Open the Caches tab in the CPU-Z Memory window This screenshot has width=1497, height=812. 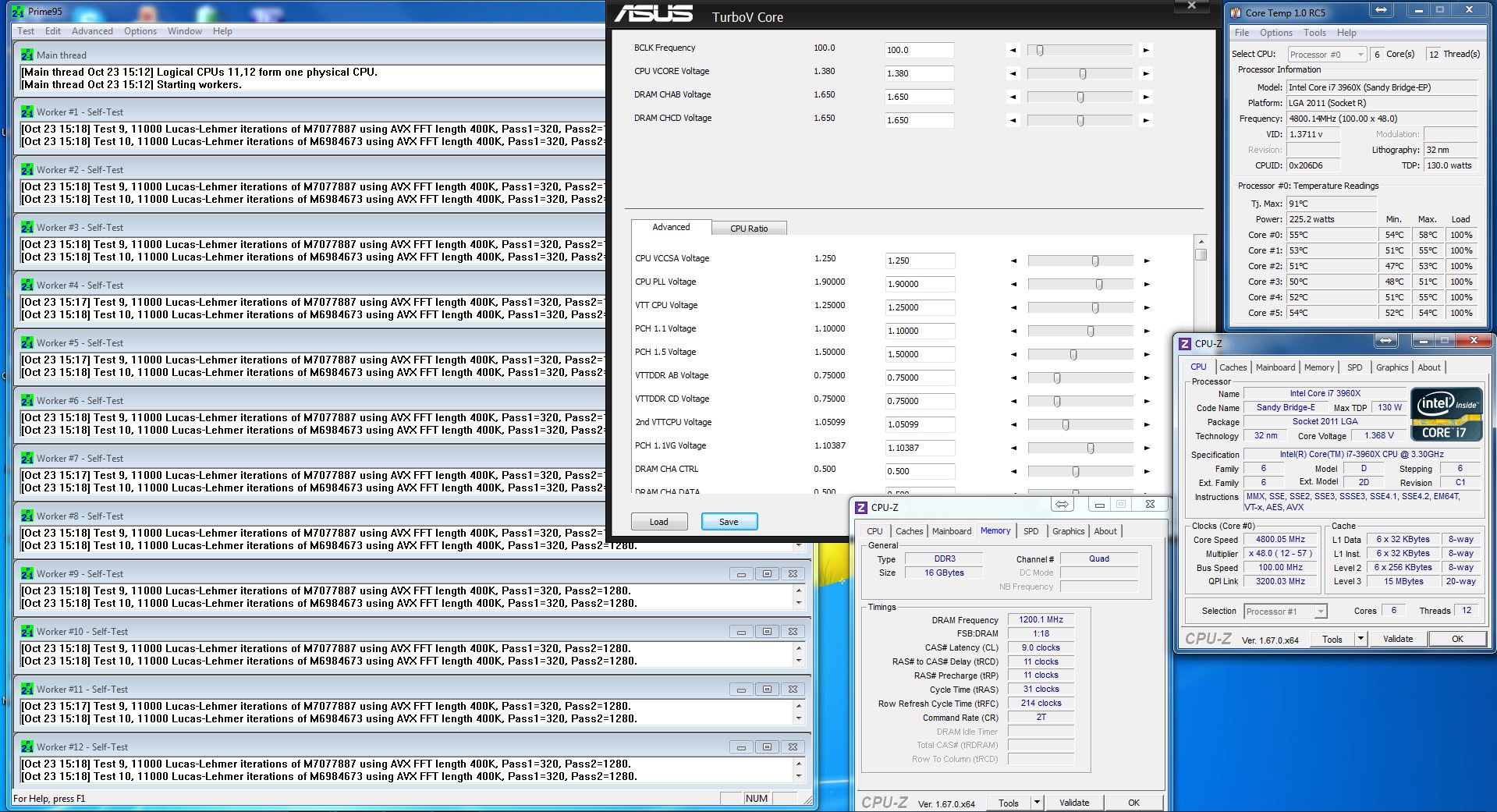[x=909, y=531]
